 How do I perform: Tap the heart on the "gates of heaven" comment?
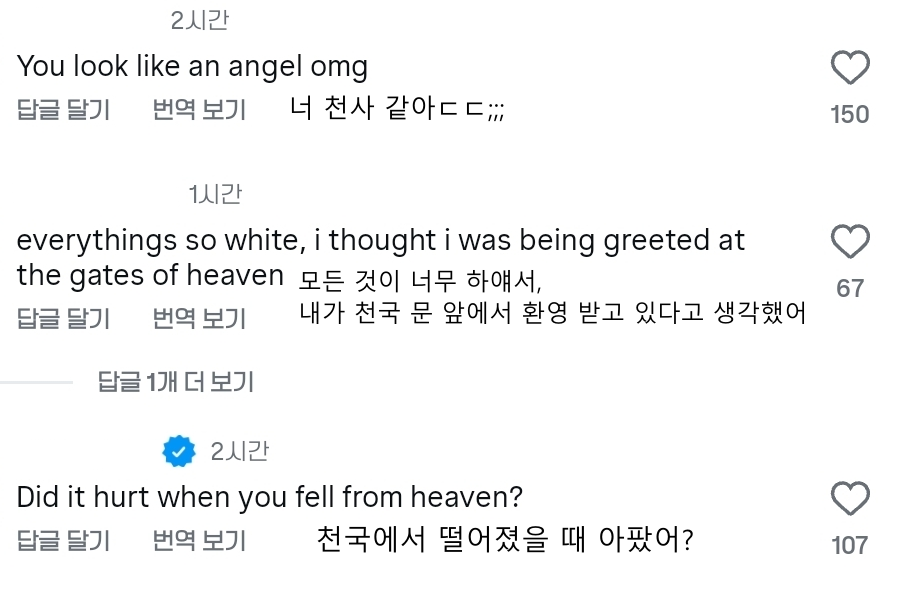[850, 242]
